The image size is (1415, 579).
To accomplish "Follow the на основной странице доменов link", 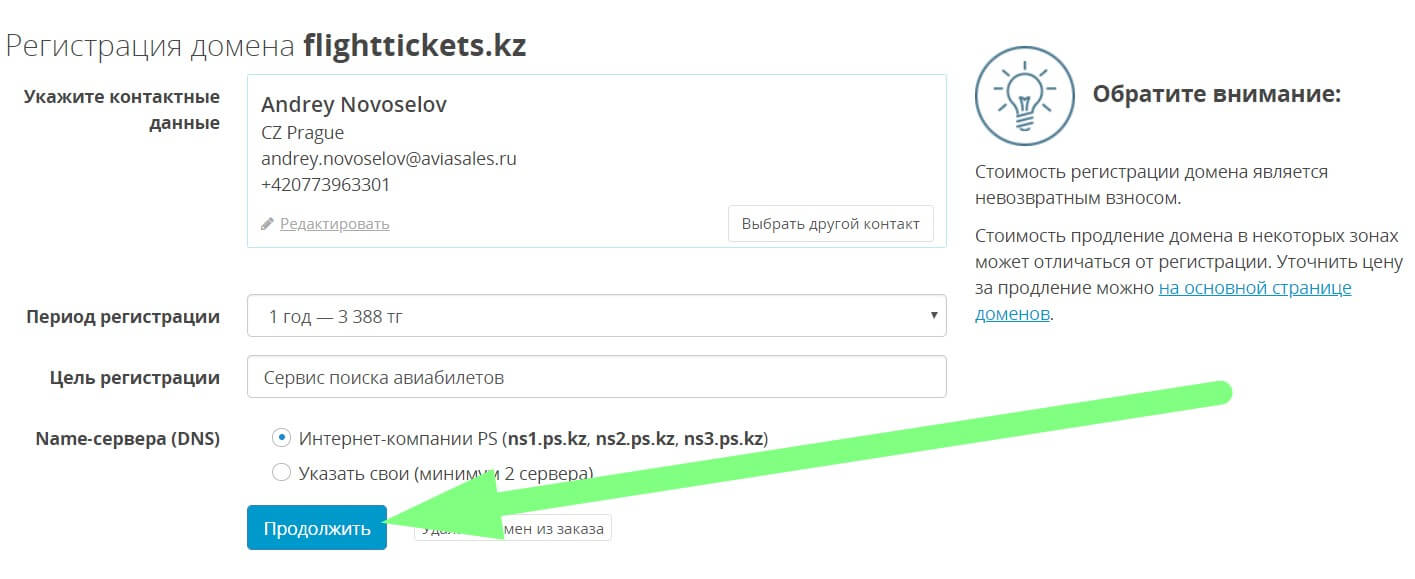I will 1255,288.
